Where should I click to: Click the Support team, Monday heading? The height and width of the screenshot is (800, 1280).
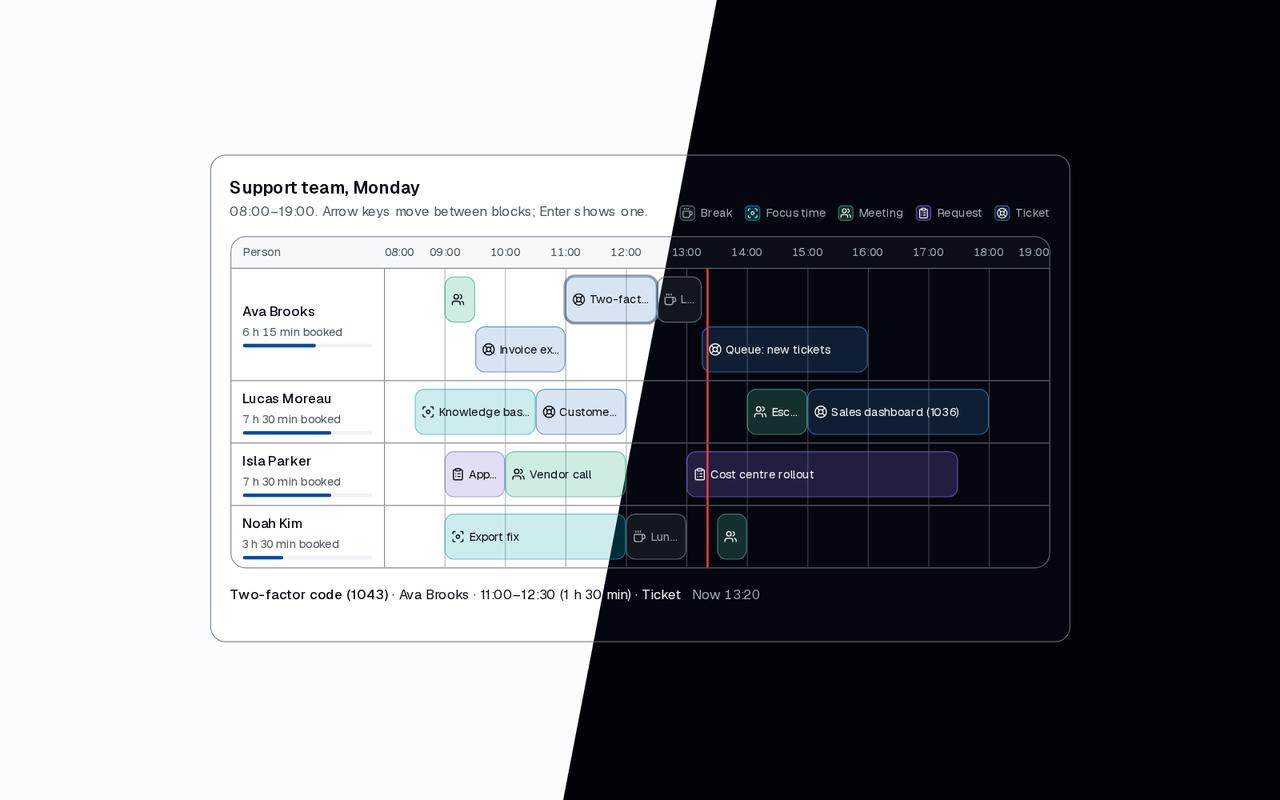pyautogui.click(x=325, y=187)
